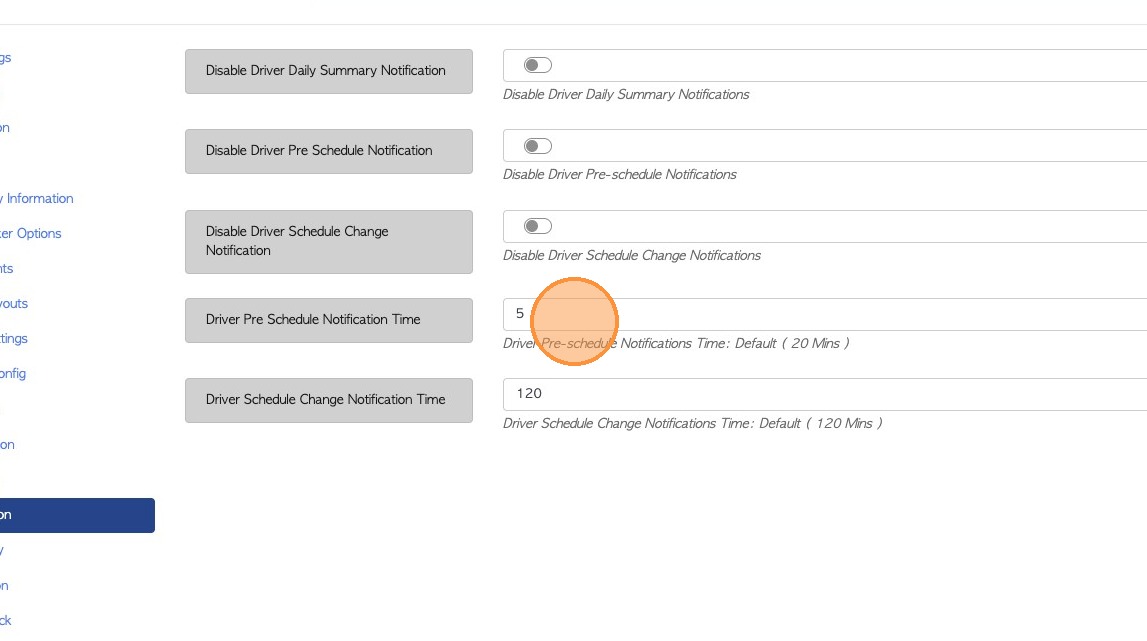Turn on Disable Driver Schedule Change Notification switch
Image resolution: width=1147 pixels, height=641 pixels.
click(x=537, y=226)
